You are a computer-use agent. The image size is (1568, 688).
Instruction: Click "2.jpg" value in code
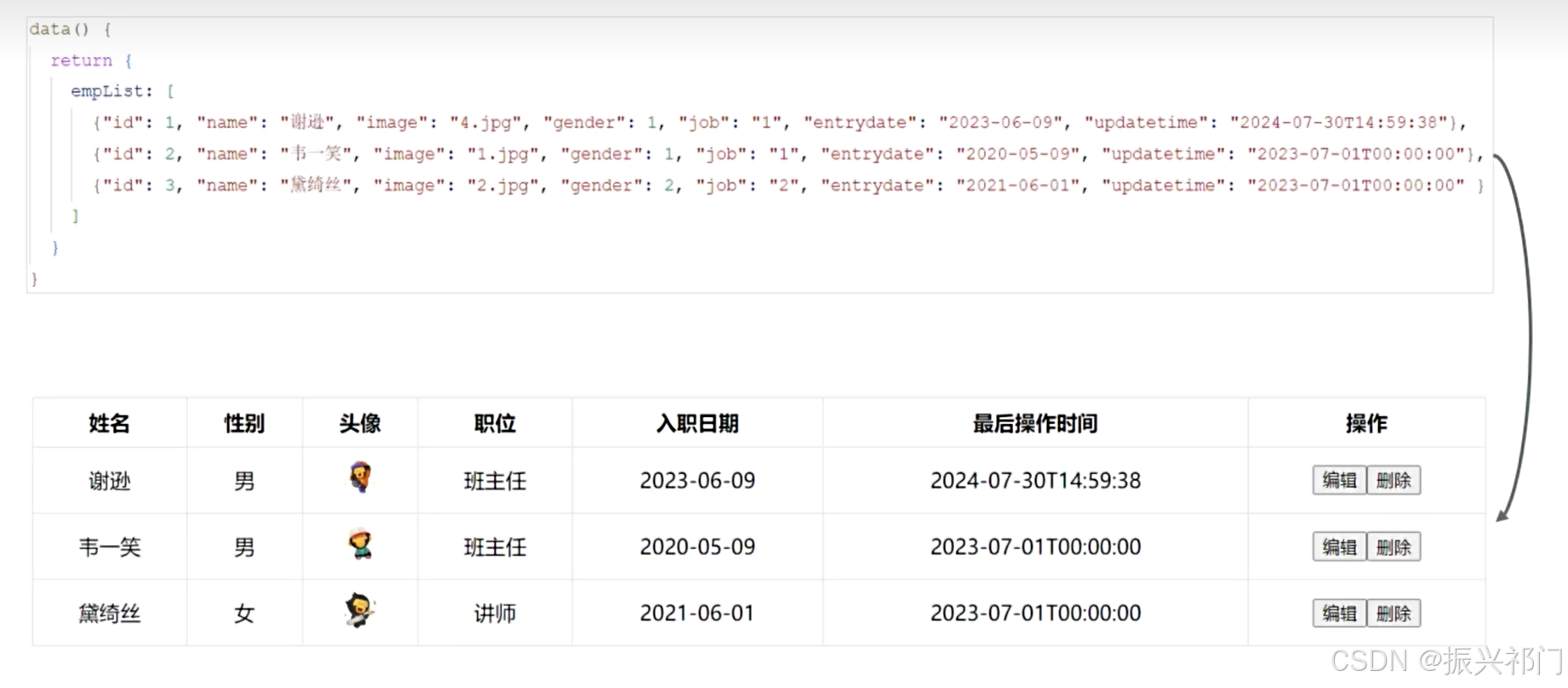click(x=503, y=185)
